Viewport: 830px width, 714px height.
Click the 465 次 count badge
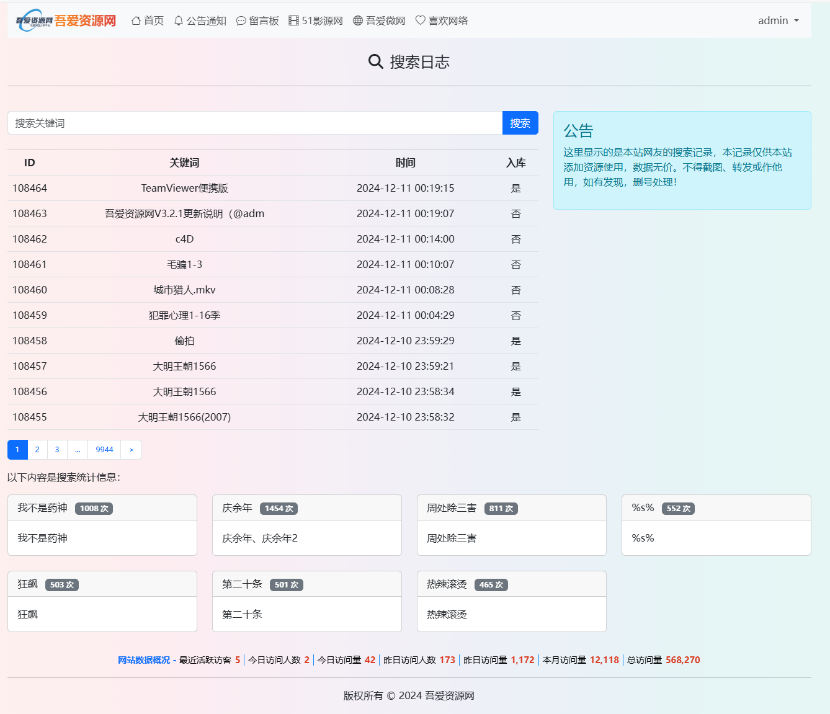[x=491, y=584]
